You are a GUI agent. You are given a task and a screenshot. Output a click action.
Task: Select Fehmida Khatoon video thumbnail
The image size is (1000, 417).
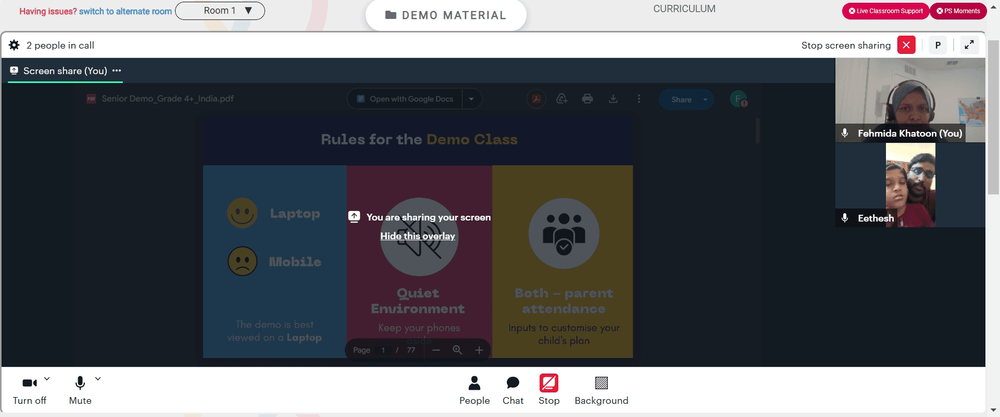click(x=910, y=100)
